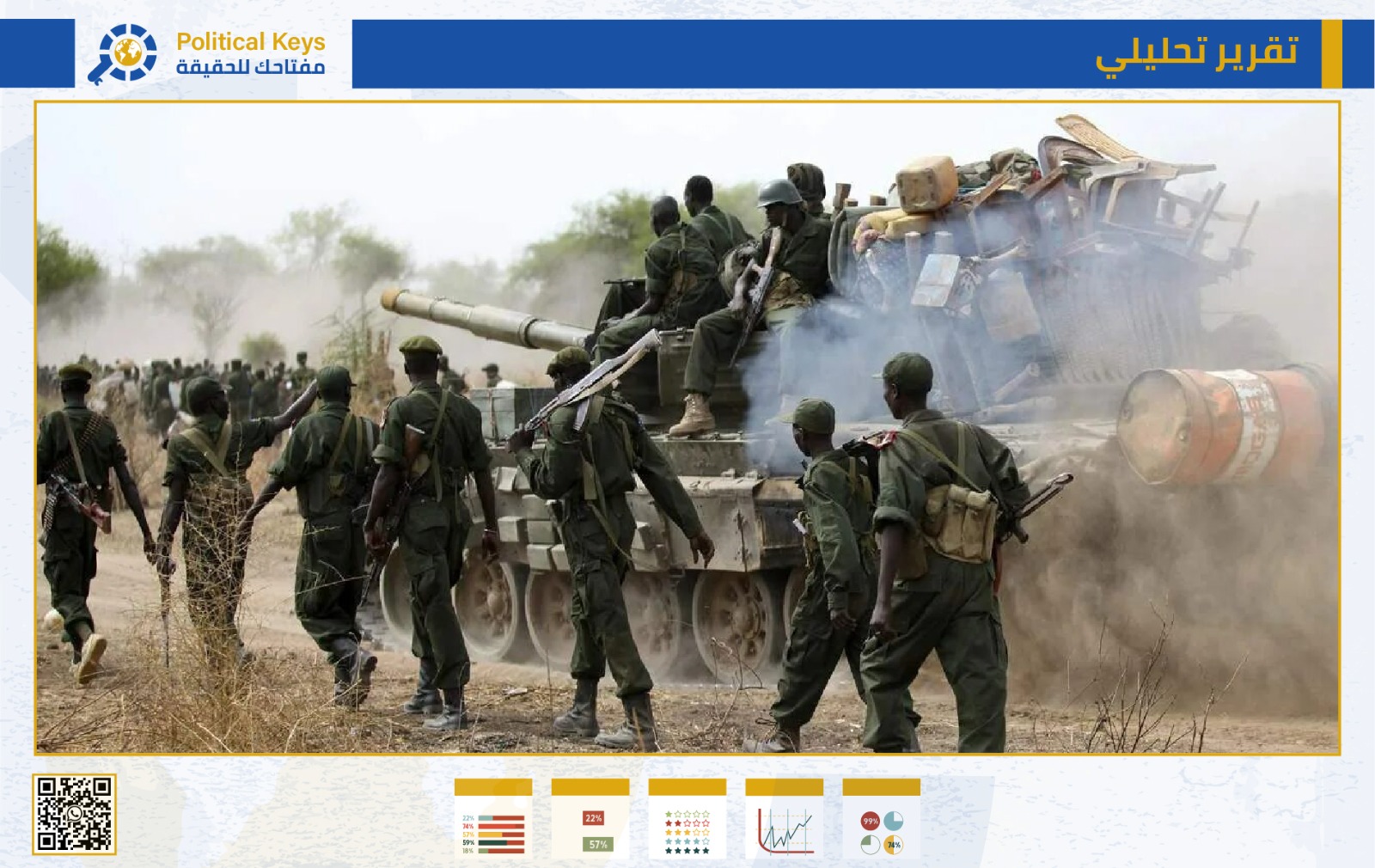Click the Arabic tagline 'مفتاحك للحقيقة'
The width and height of the screenshot is (1375, 868).
(x=250, y=67)
